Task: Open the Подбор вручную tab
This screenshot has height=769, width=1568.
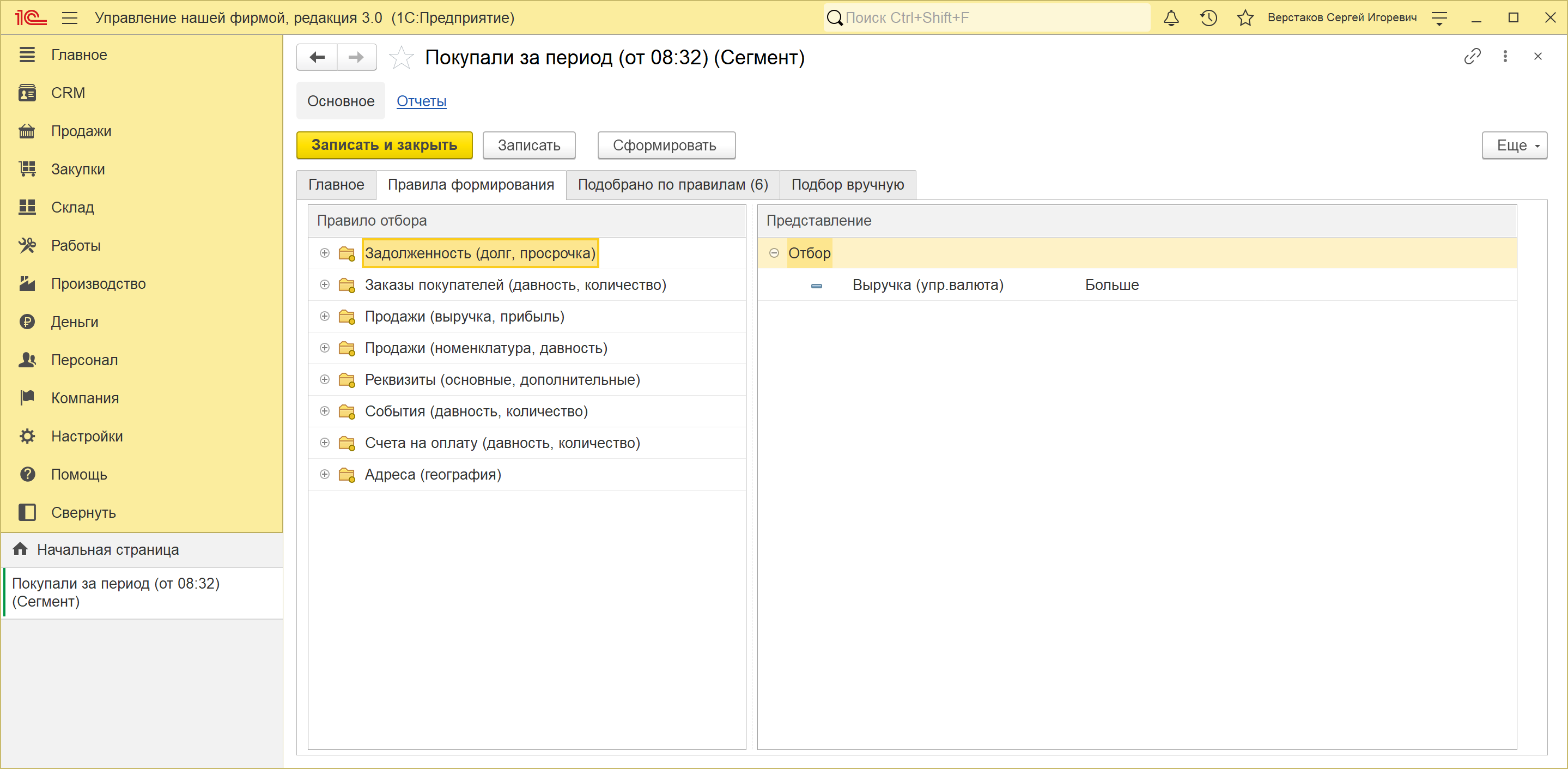Action: tap(847, 185)
